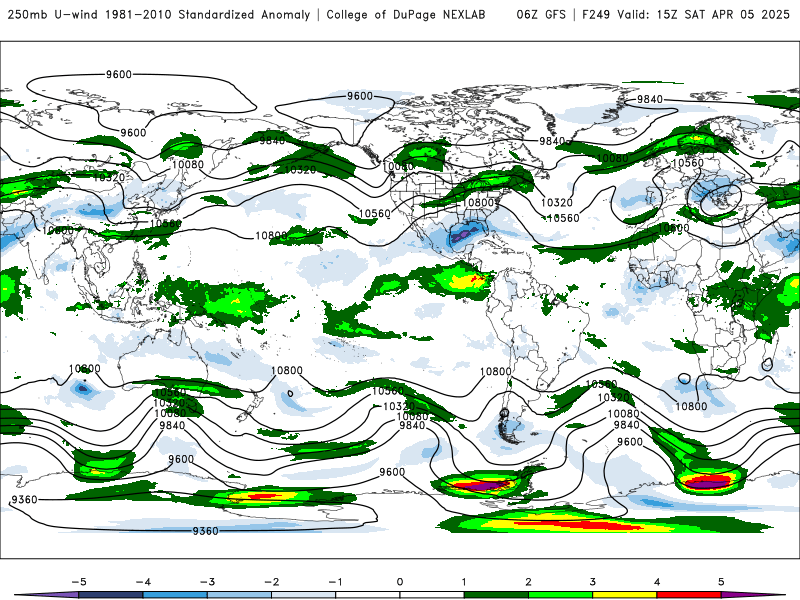Select the red 4-to-5 legend swatch

689,595
